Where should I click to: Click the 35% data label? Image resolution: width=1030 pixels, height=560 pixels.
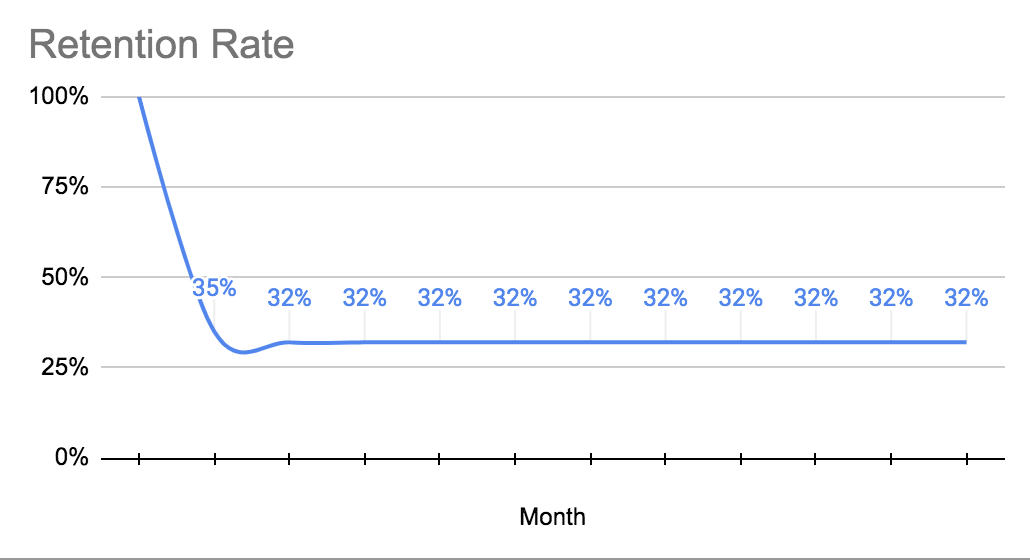tap(214, 288)
